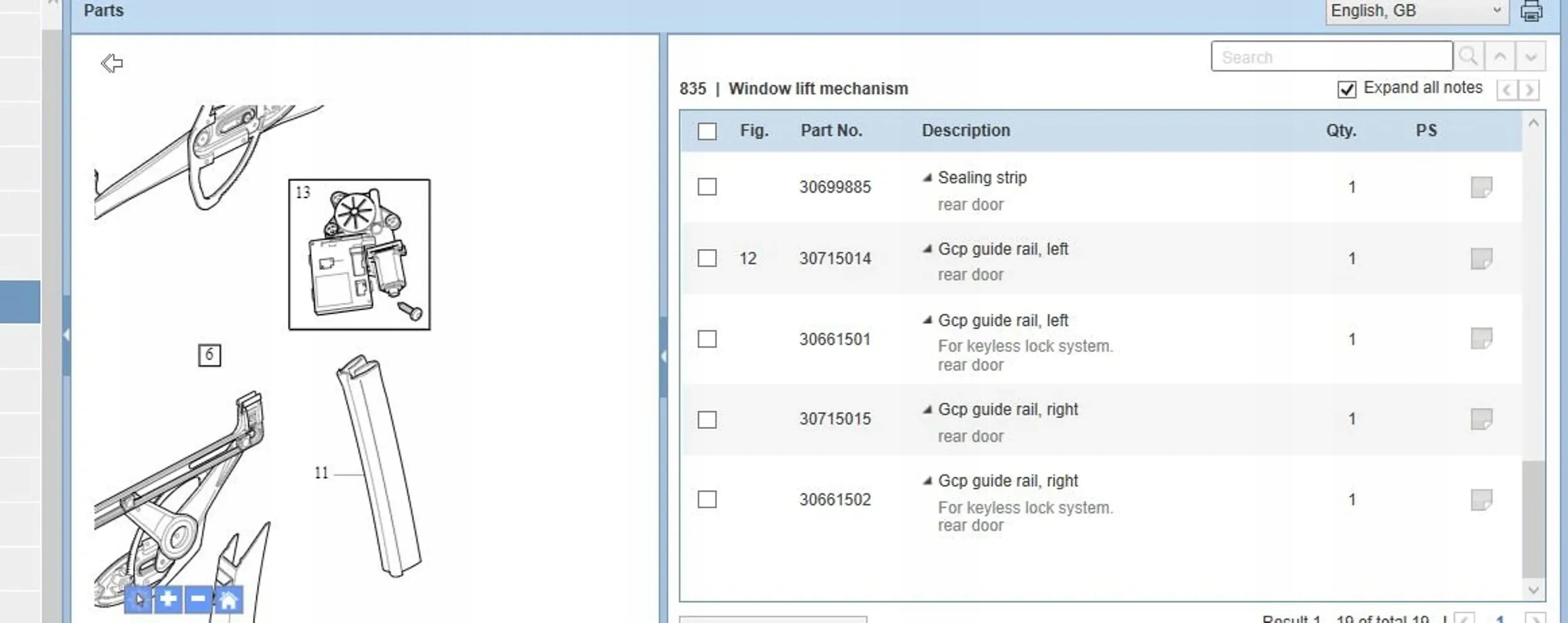The height and width of the screenshot is (623, 1568).
Task: Click Fig. number 12 cell
Action: coord(748,258)
